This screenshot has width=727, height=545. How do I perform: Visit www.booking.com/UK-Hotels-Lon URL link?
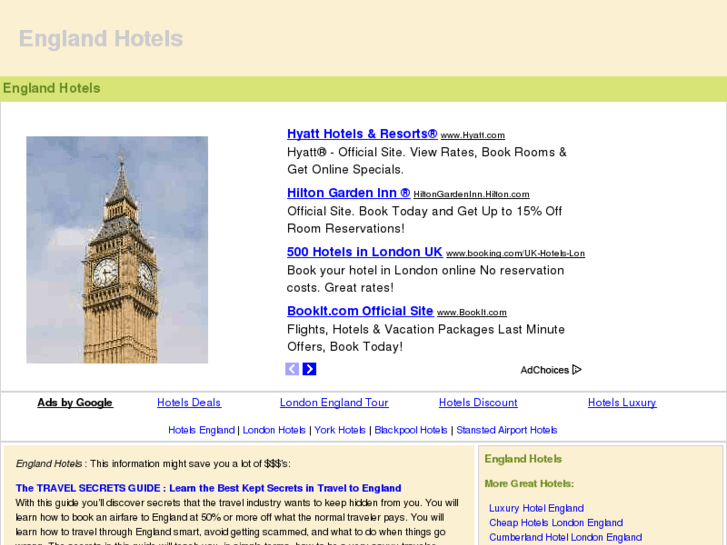tap(515, 253)
